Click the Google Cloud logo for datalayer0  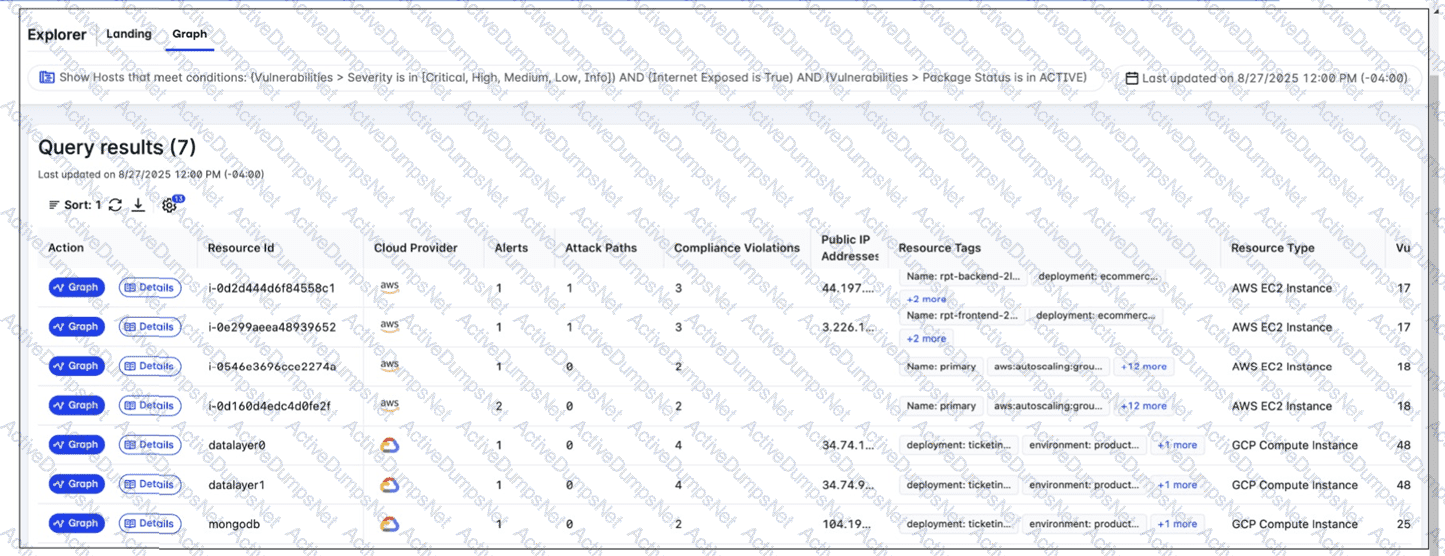pyautogui.click(x=389, y=445)
